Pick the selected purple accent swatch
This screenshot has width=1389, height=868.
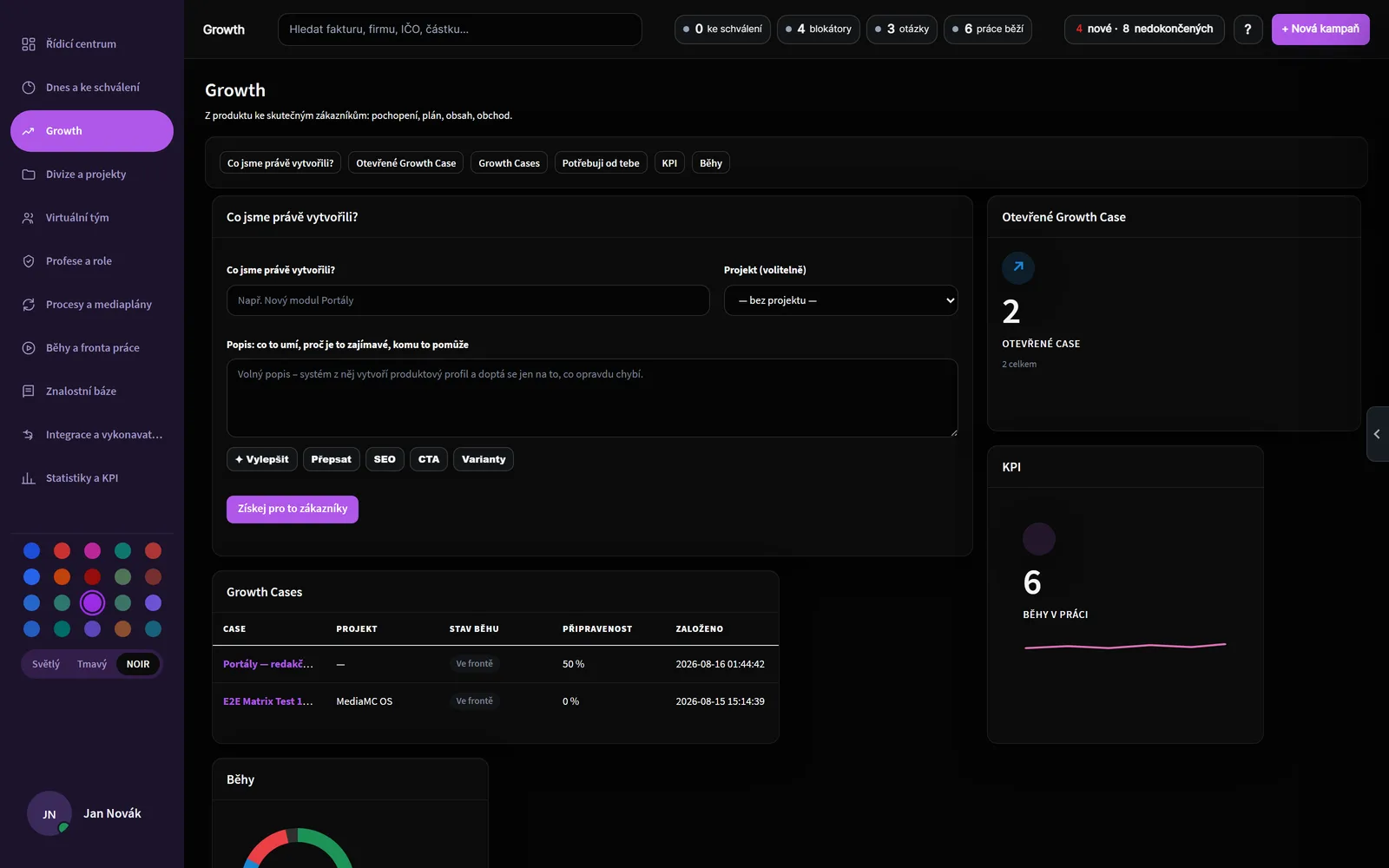pos(93,602)
